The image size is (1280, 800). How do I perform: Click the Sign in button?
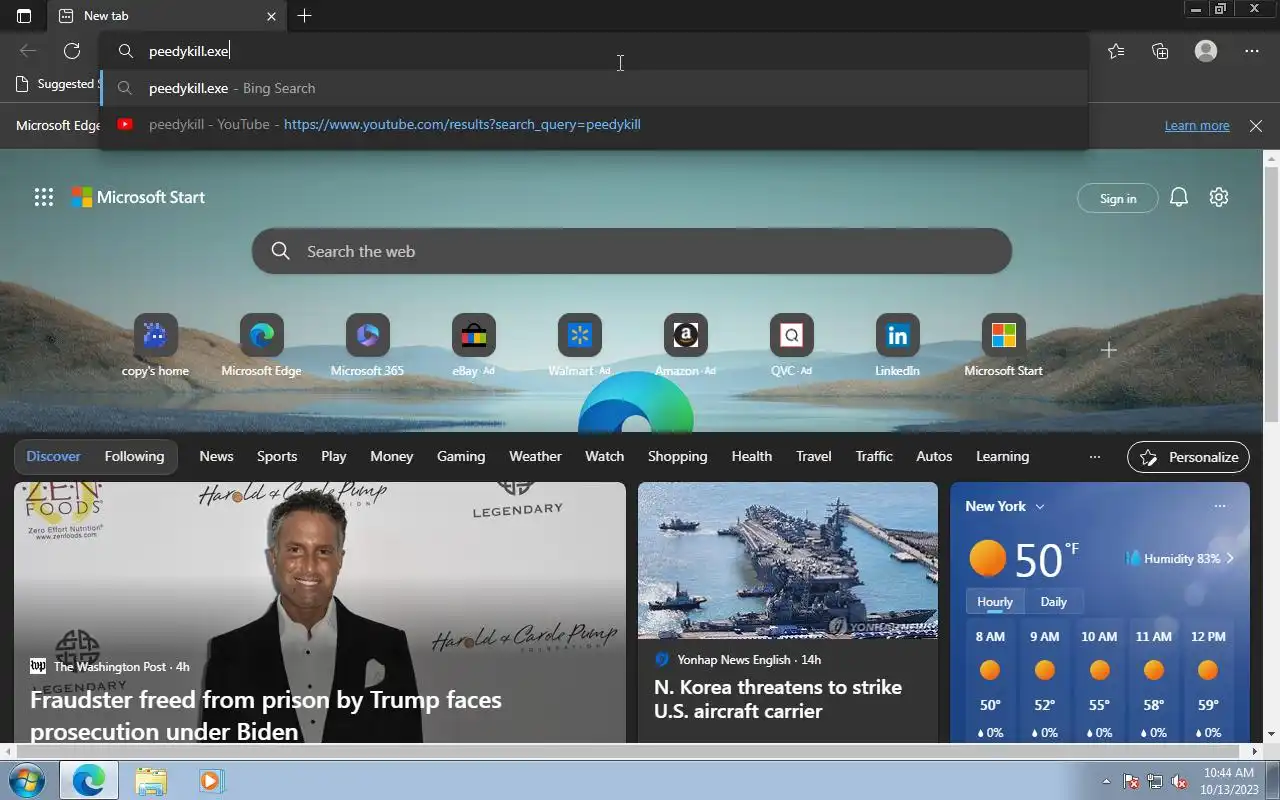1118,198
